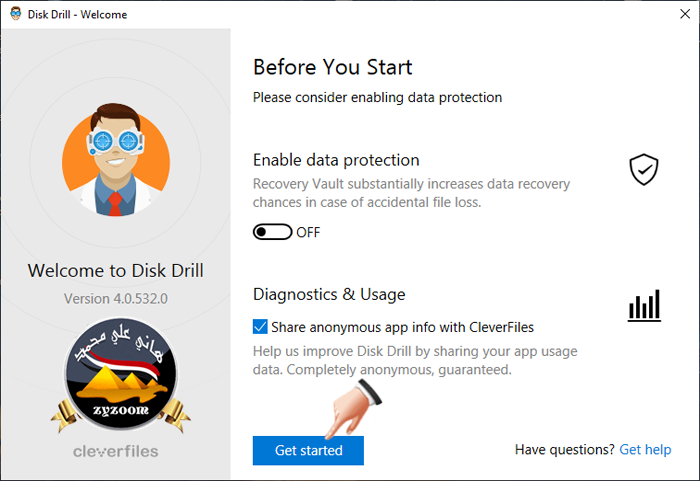Image resolution: width=700 pixels, height=481 pixels.
Task: Turn on the Recovery Vault data protection switch
Action: [x=272, y=232]
